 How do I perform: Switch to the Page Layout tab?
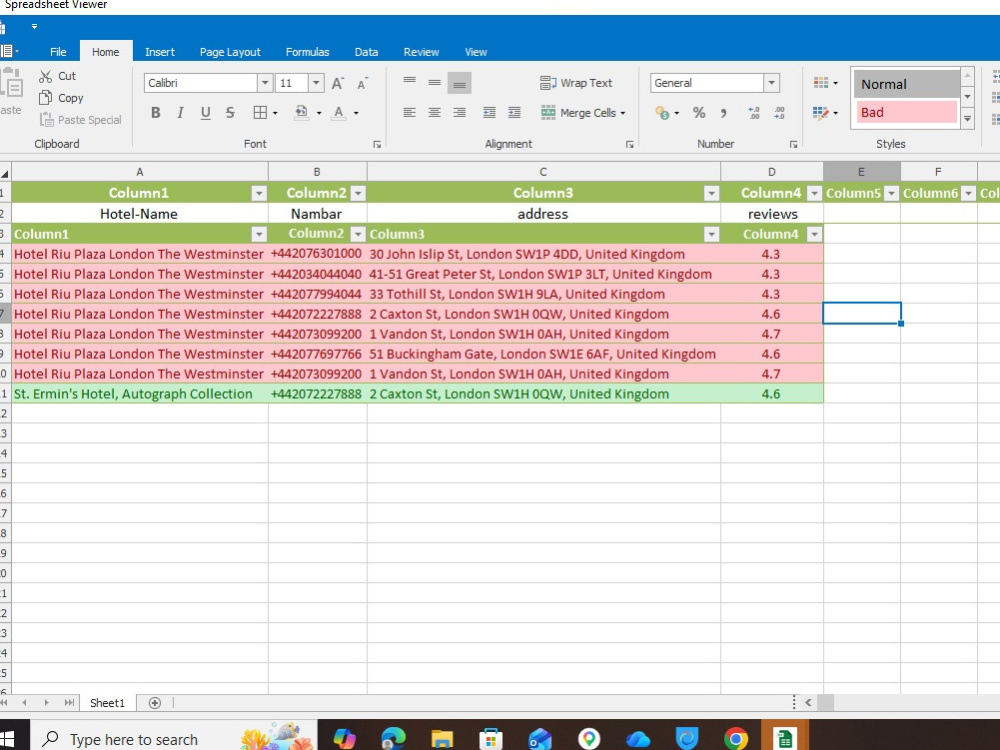[x=230, y=52]
